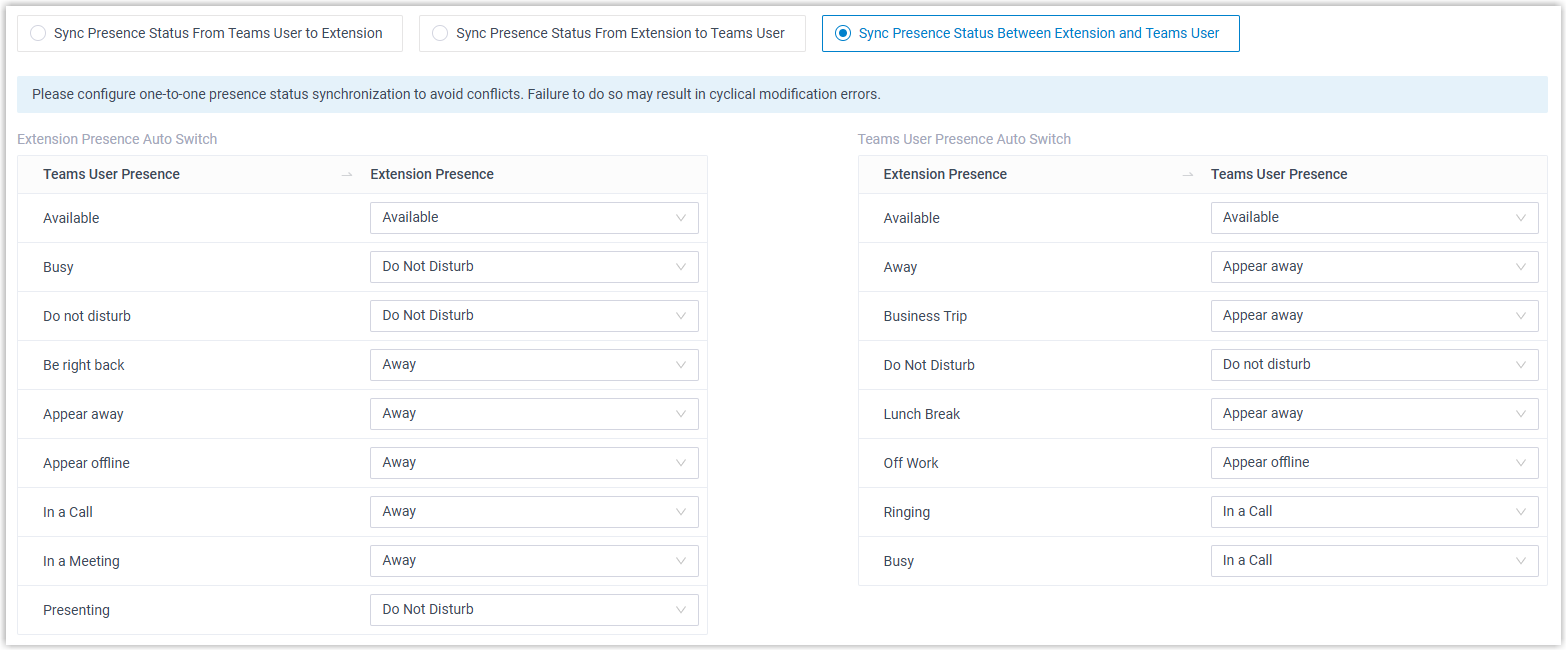Select Sync Presence From Teams User to Extension
The width and height of the screenshot is (1567, 651).
tap(39, 33)
